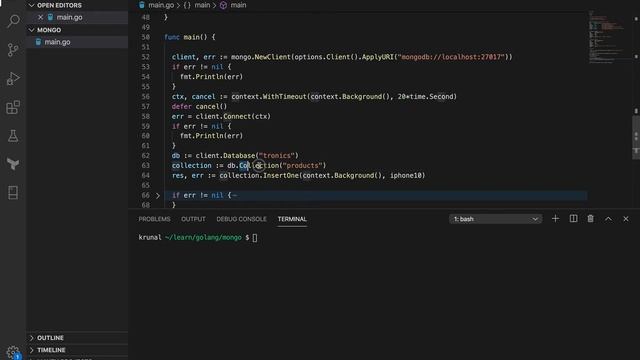Click line number 62 in the gutter
Viewport: 640px width, 360px height.
pos(146,156)
